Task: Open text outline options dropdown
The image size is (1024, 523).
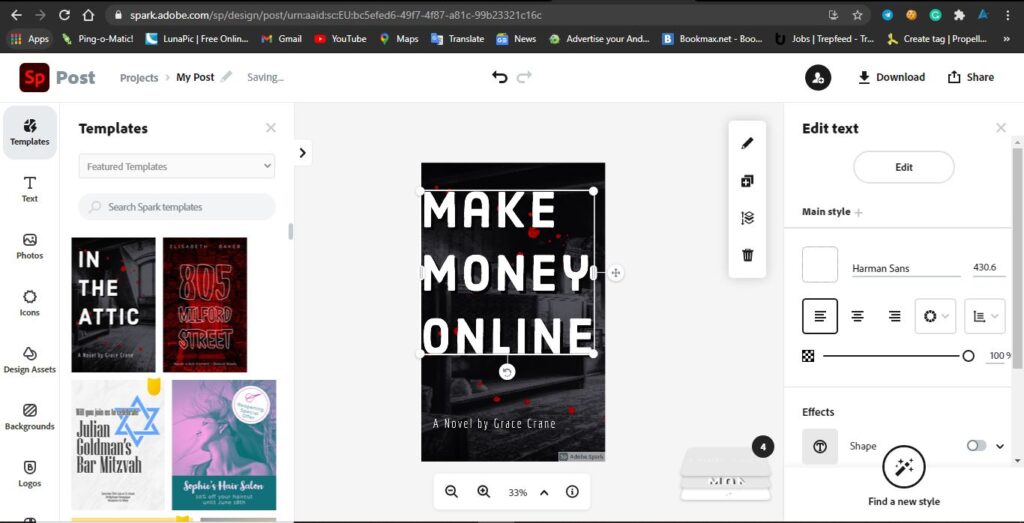Action: (x=935, y=316)
